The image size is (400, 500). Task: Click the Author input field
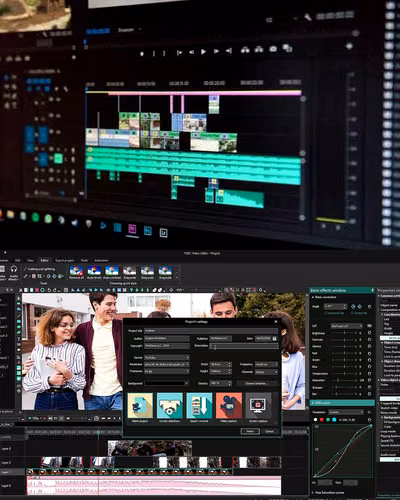pyautogui.click(x=167, y=338)
